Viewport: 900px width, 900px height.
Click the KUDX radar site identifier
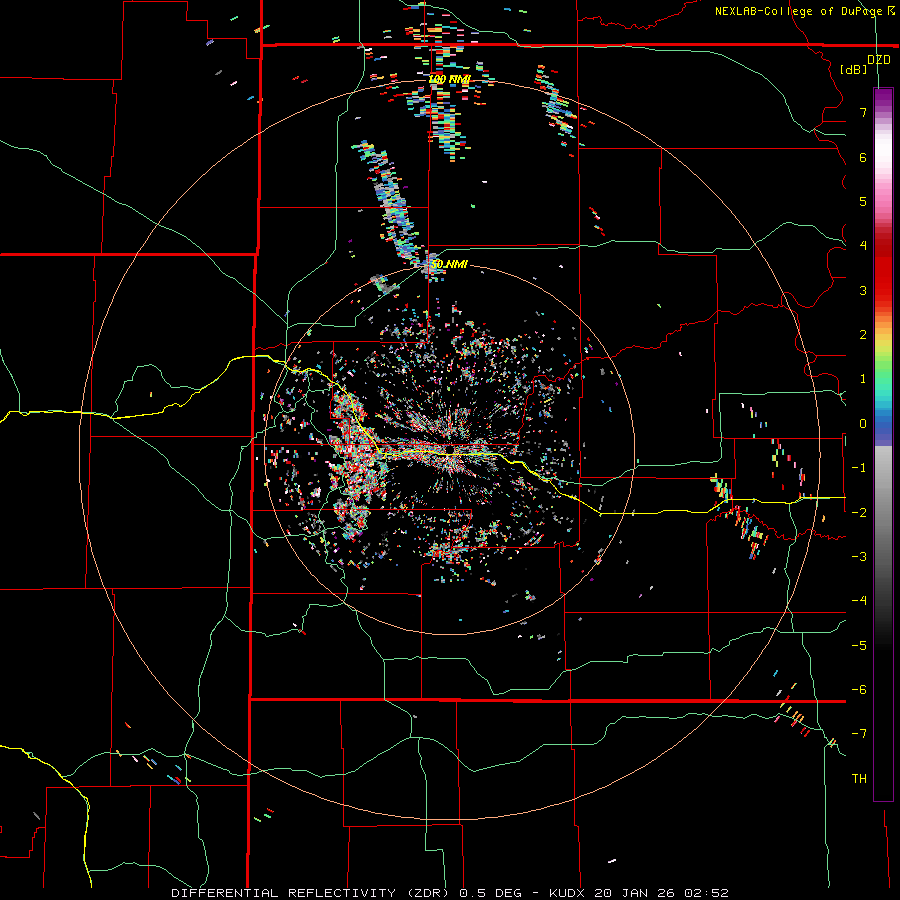569,893
